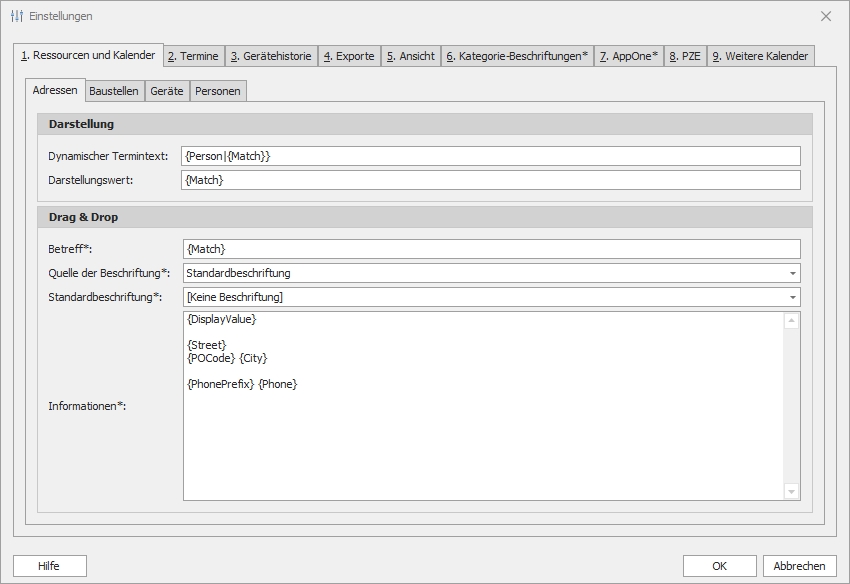Open the Weitere Kalender tab

click(x=760, y=56)
